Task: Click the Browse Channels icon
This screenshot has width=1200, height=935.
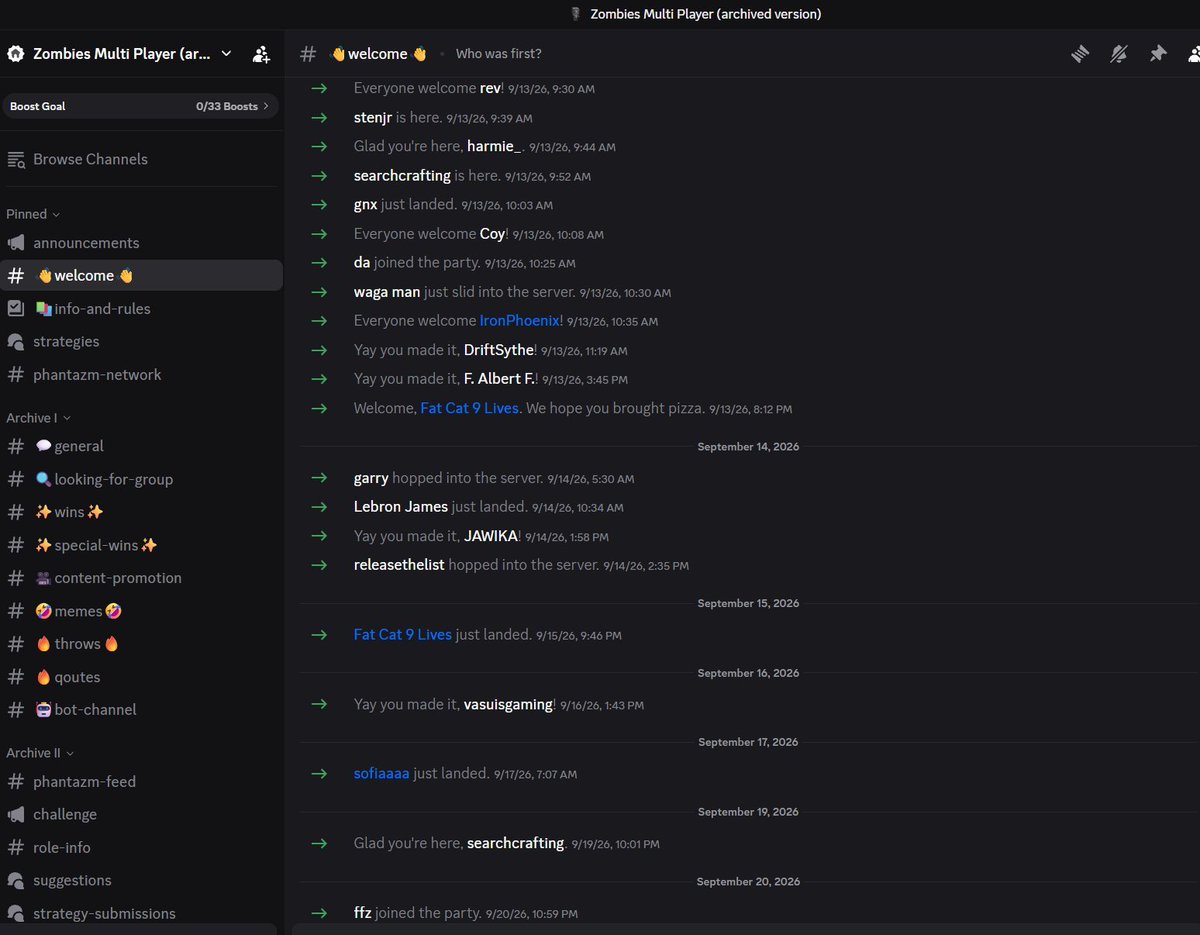Action: point(16,159)
